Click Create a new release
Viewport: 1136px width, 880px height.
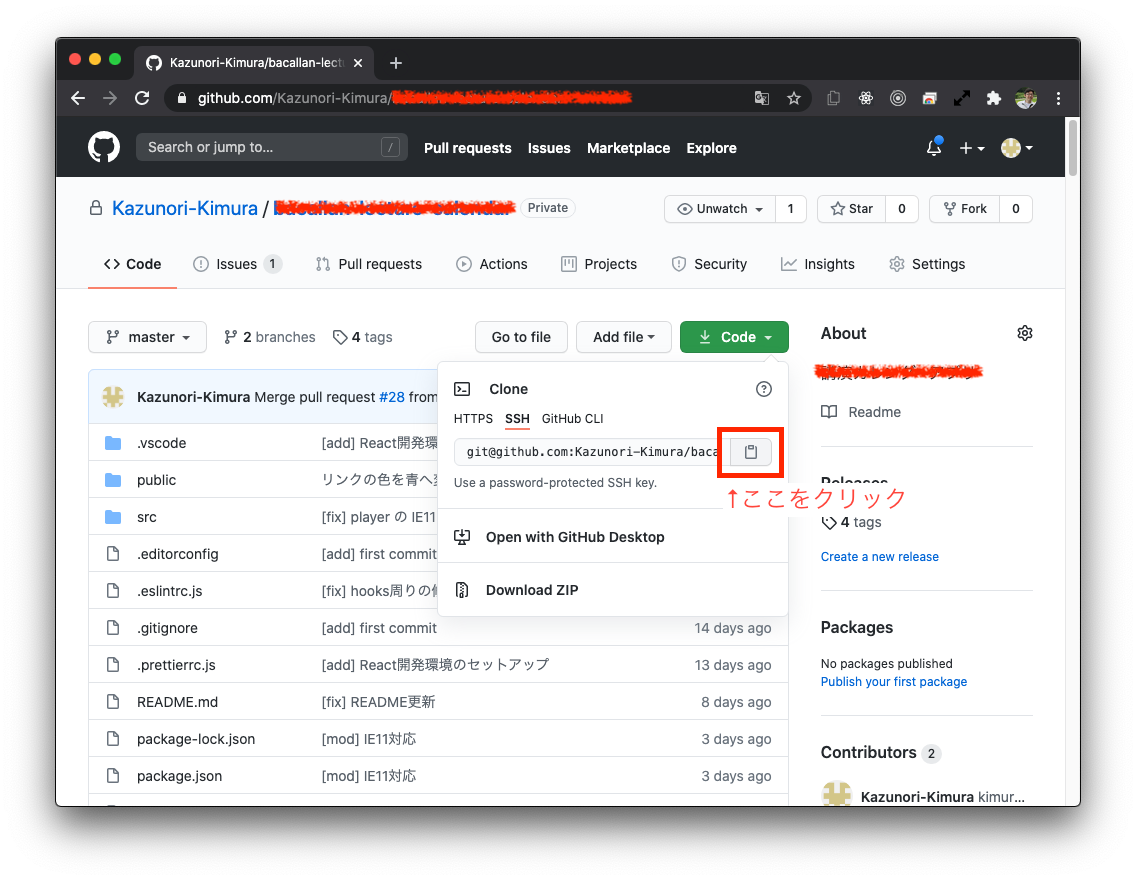tap(880, 556)
